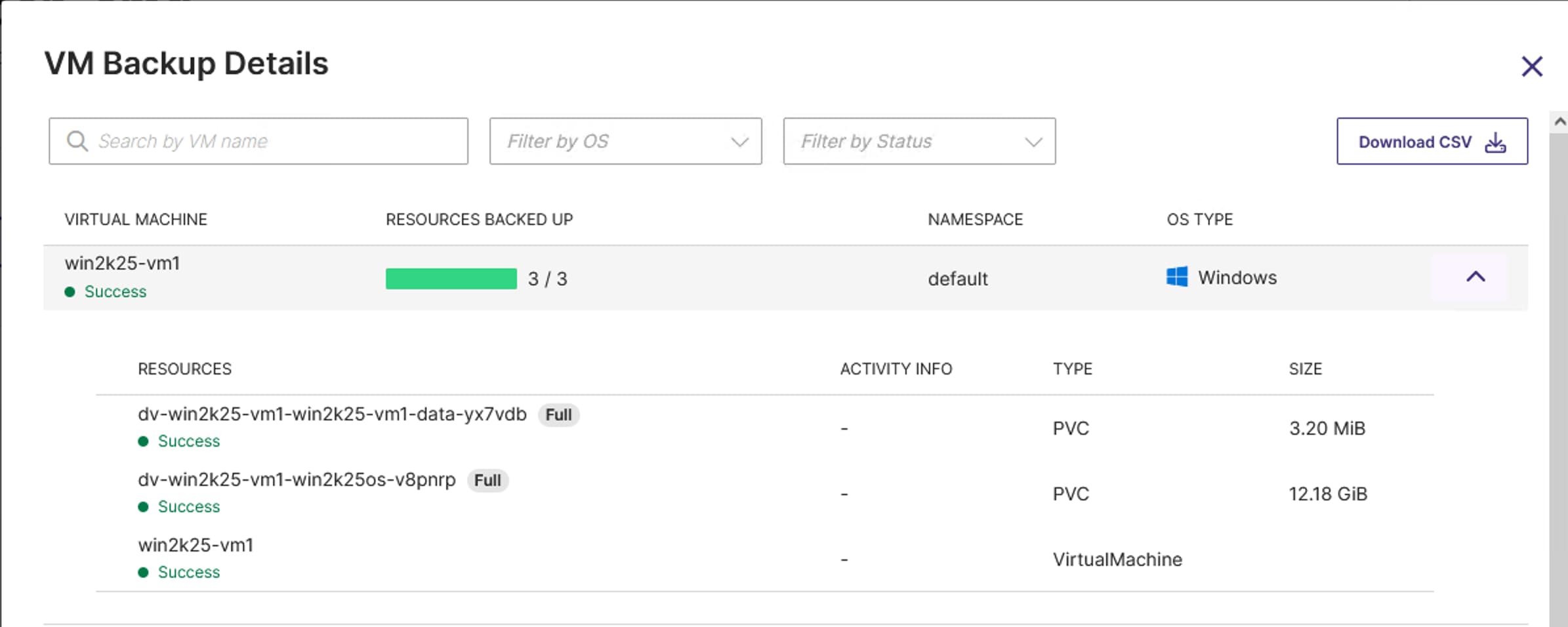Click the green resources backed up progress bar
The image size is (1568, 627).
[451, 279]
